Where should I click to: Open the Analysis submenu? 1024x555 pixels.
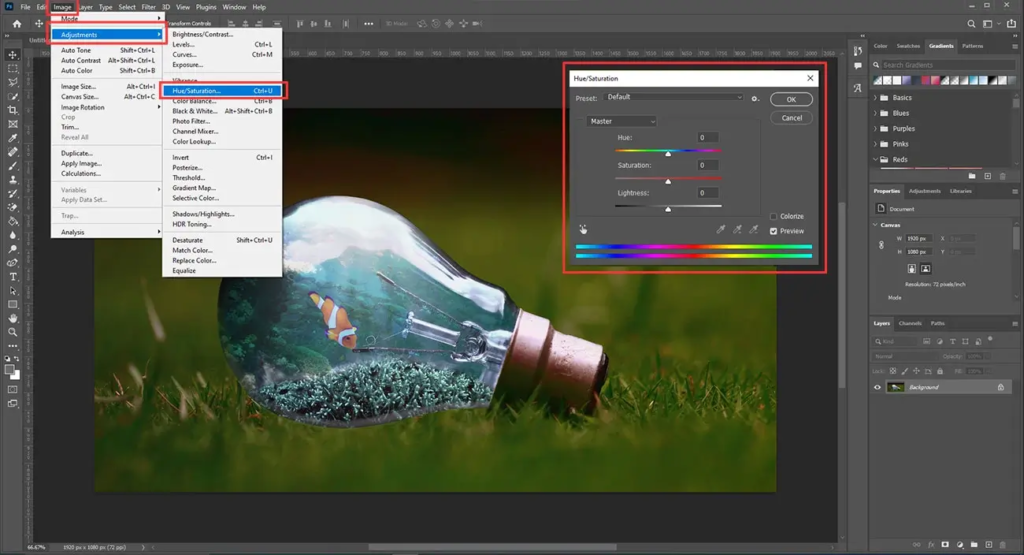point(107,232)
